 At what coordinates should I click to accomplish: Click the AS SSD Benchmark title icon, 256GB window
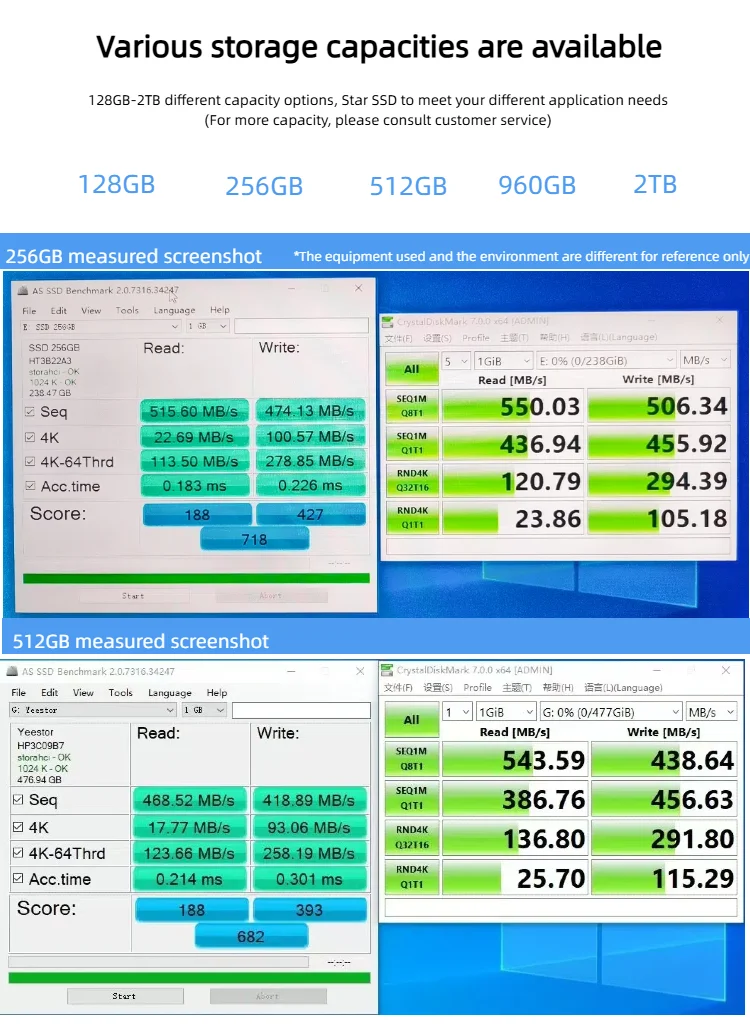click(x=23, y=290)
